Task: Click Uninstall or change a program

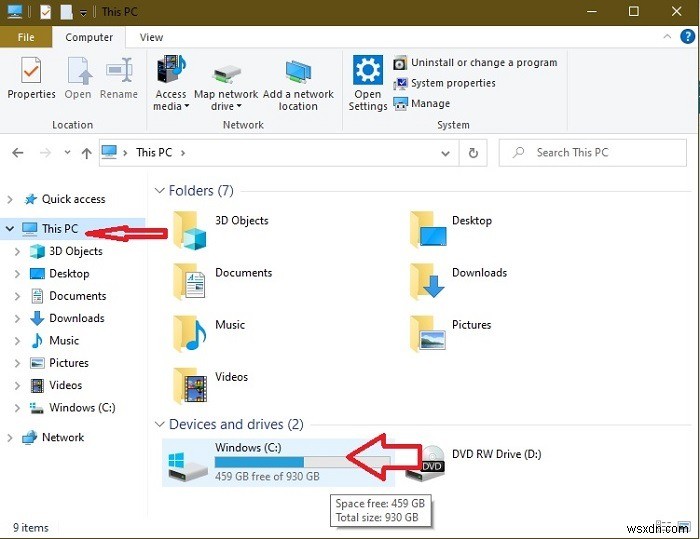Action: click(x=475, y=63)
